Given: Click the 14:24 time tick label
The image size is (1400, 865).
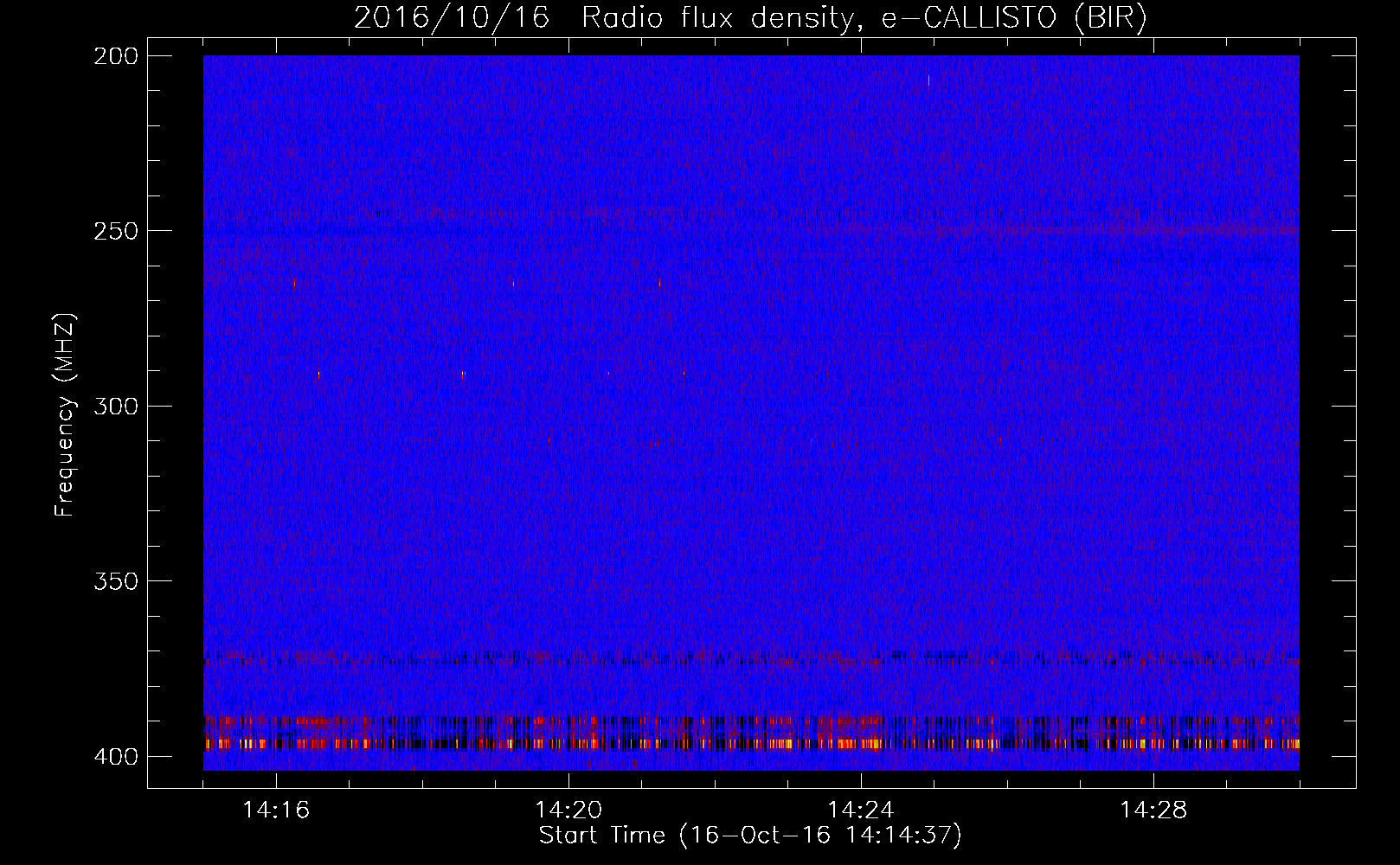Looking at the screenshot, I should click(861, 810).
